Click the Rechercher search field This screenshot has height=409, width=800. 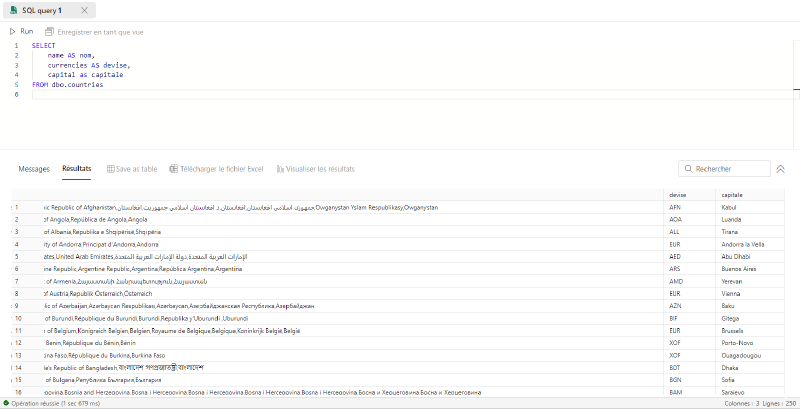(724, 169)
